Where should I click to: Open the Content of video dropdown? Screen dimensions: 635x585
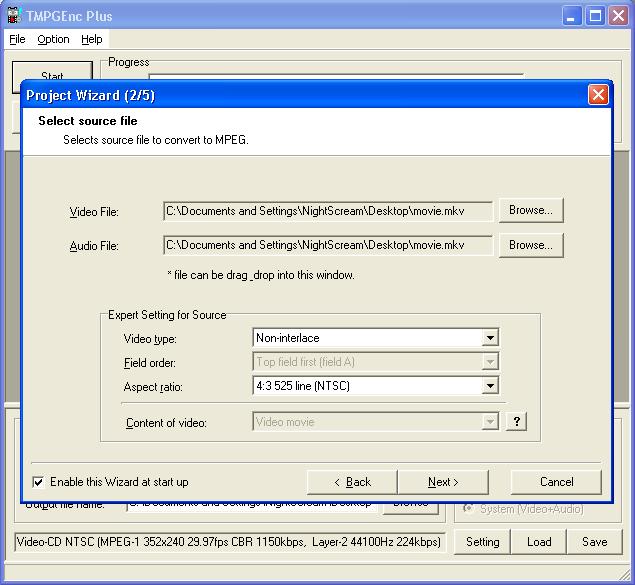click(490, 422)
